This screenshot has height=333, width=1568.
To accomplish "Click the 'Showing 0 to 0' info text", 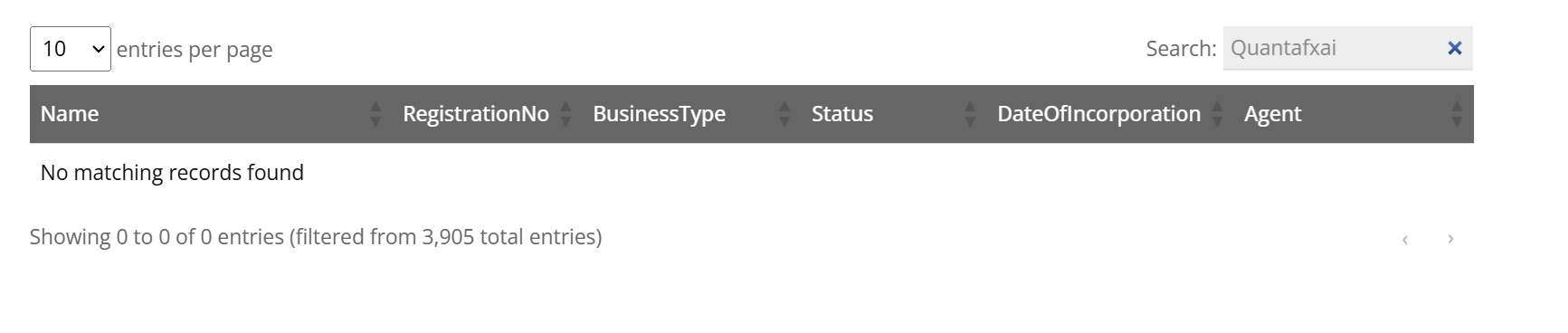I will pos(316,237).
